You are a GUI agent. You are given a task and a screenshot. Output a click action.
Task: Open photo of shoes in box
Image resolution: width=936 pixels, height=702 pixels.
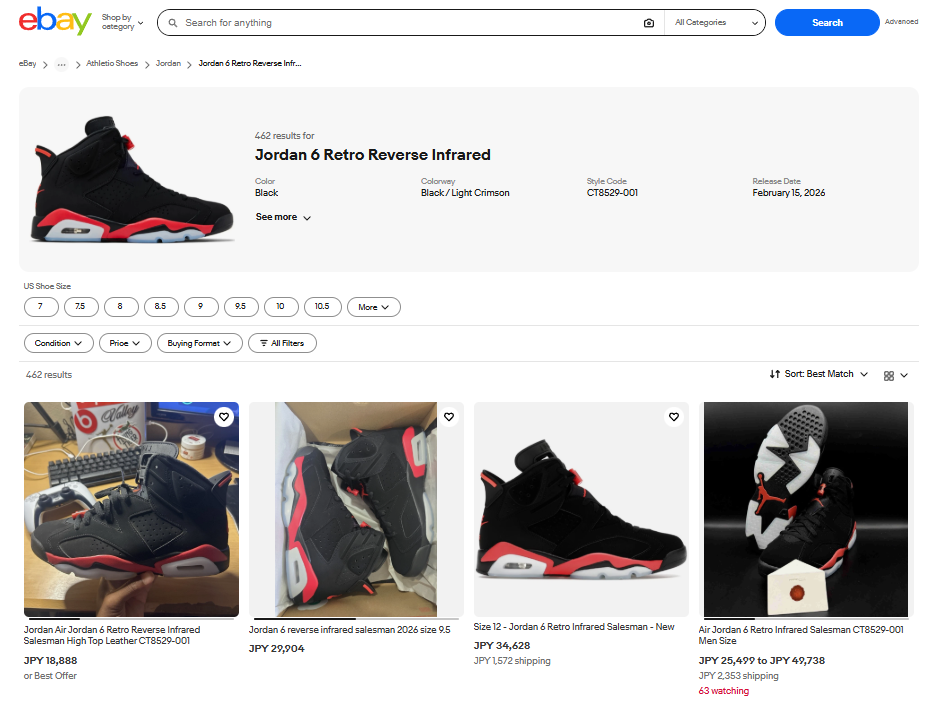tap(356, 509)
